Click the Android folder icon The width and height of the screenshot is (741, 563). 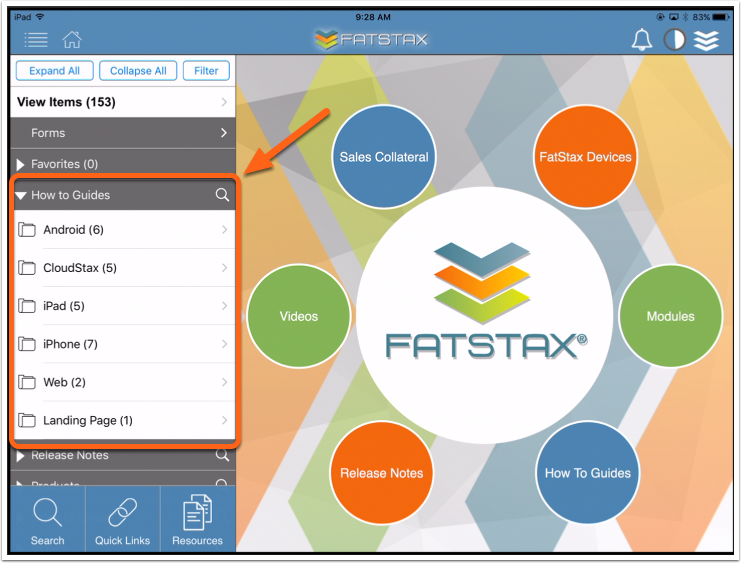[27, 230]
